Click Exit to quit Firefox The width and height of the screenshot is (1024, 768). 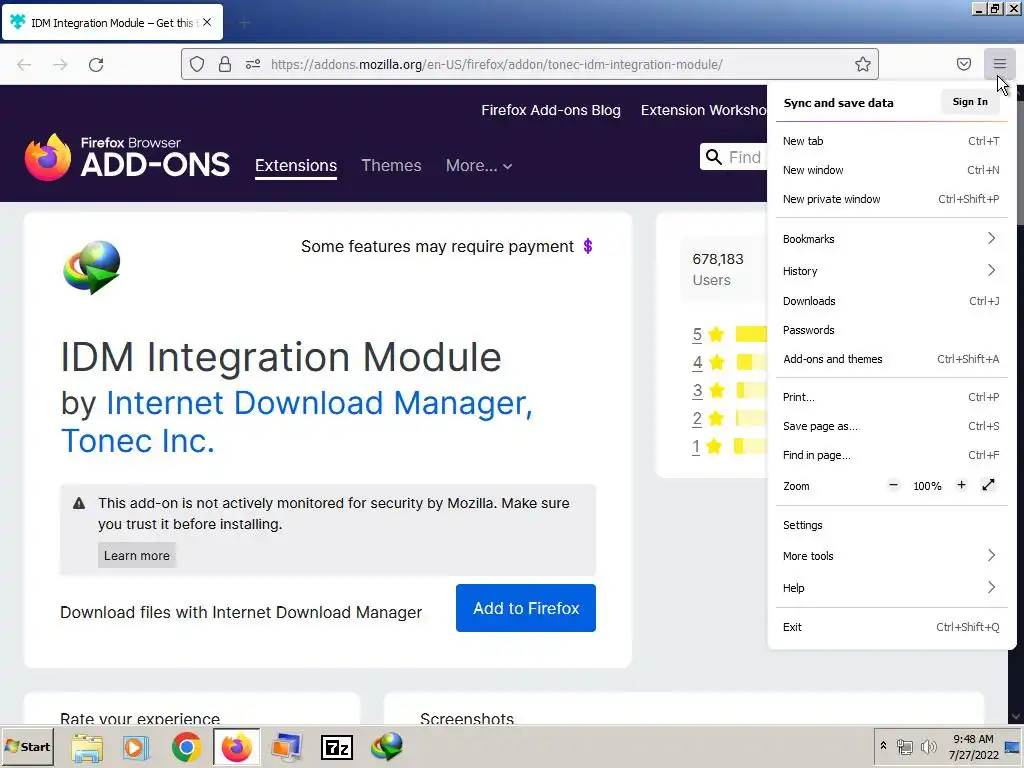[x=891, y=627]
